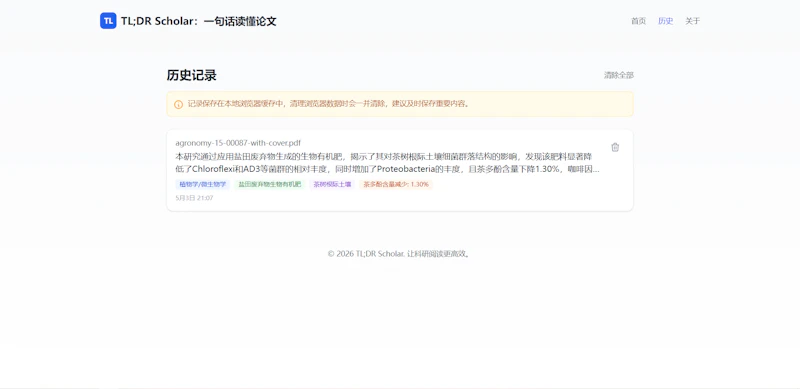This screenshot has width=800, height=389.
Task: Click the 清除全部 button
Action: point(619,75)
